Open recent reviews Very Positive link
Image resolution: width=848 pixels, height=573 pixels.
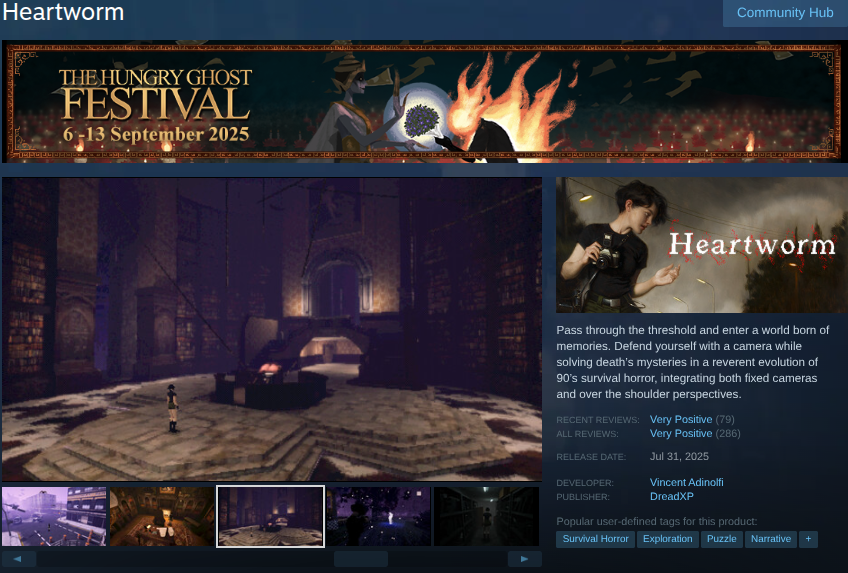click(x=681, y=419)
